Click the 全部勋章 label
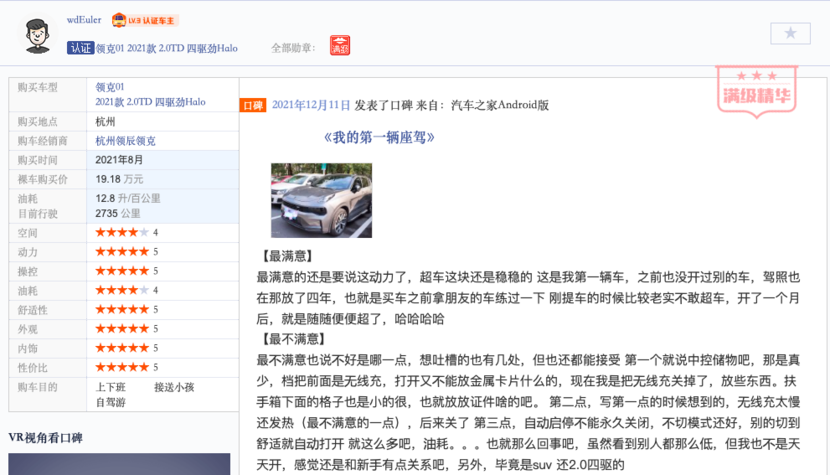 293,48
